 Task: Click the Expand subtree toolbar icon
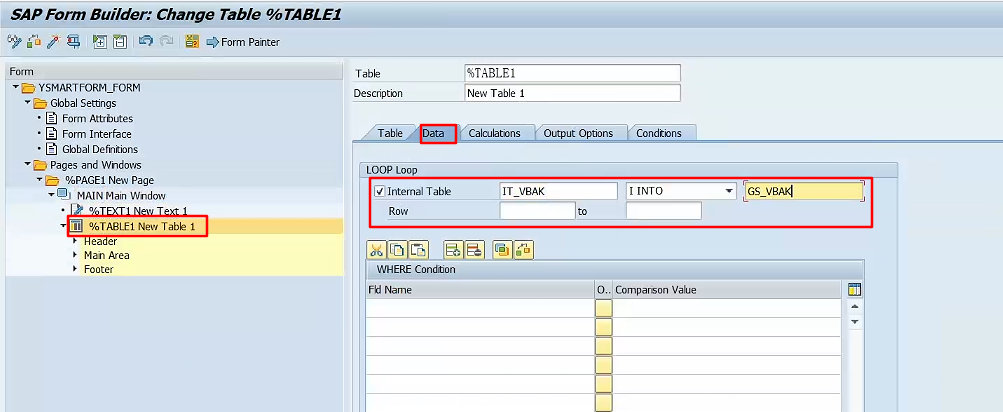coord(99,42)
